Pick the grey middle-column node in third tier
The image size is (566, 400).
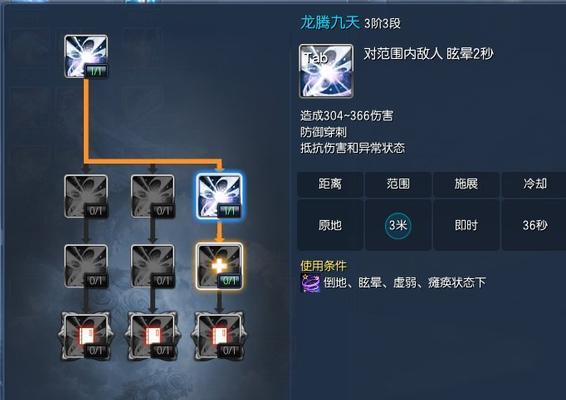[x=153, y=266]
